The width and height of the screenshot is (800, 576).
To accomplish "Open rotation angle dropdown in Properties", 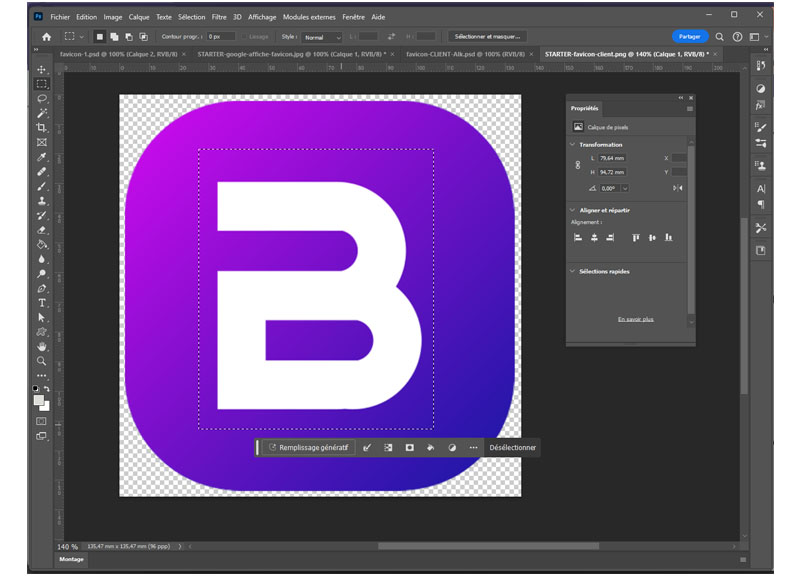I will 625,188.
